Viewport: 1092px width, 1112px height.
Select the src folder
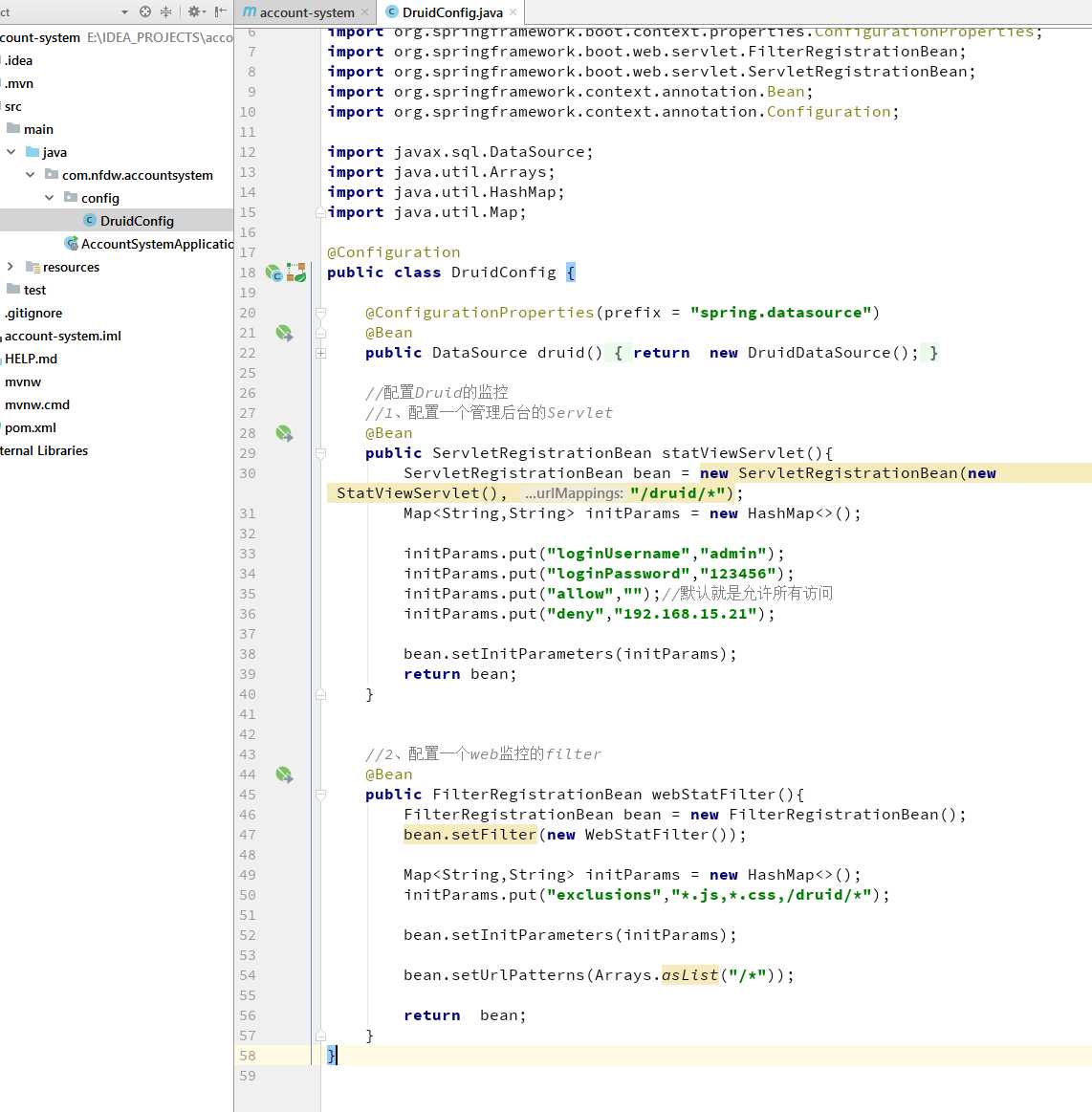point(12,106)
